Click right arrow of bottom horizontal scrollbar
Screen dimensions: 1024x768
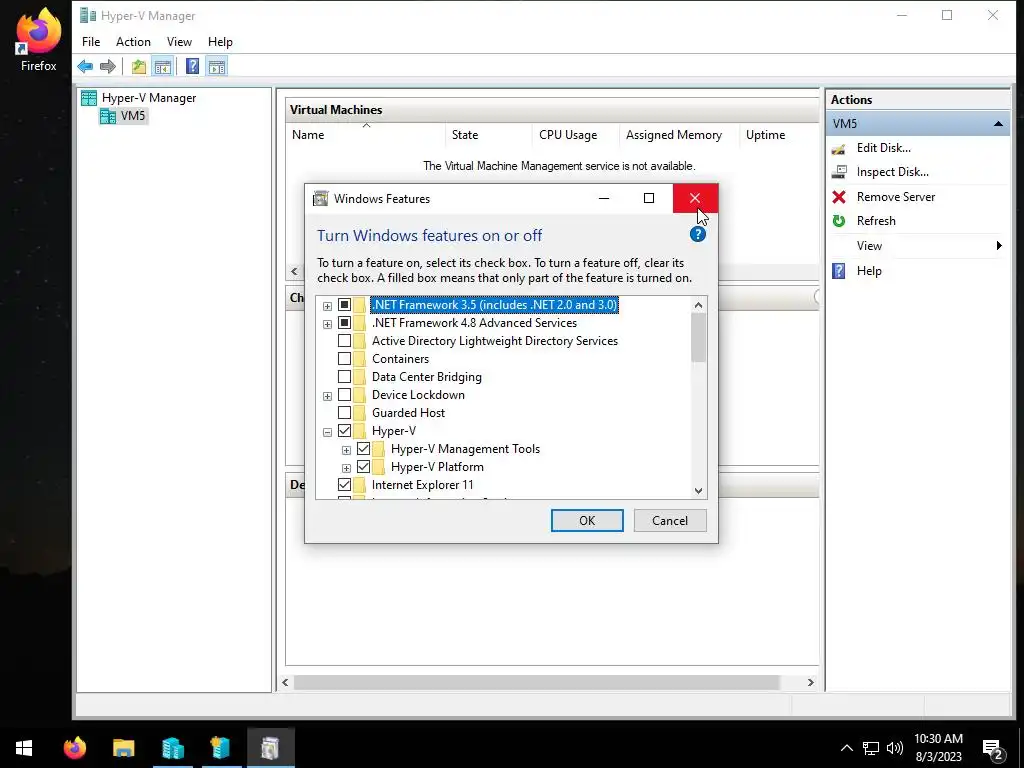(x=810, y=682)
